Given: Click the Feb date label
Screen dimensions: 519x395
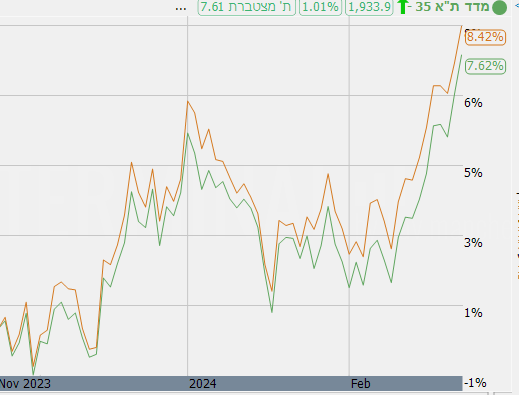Looking at the screenshot, I should point(361,384).
